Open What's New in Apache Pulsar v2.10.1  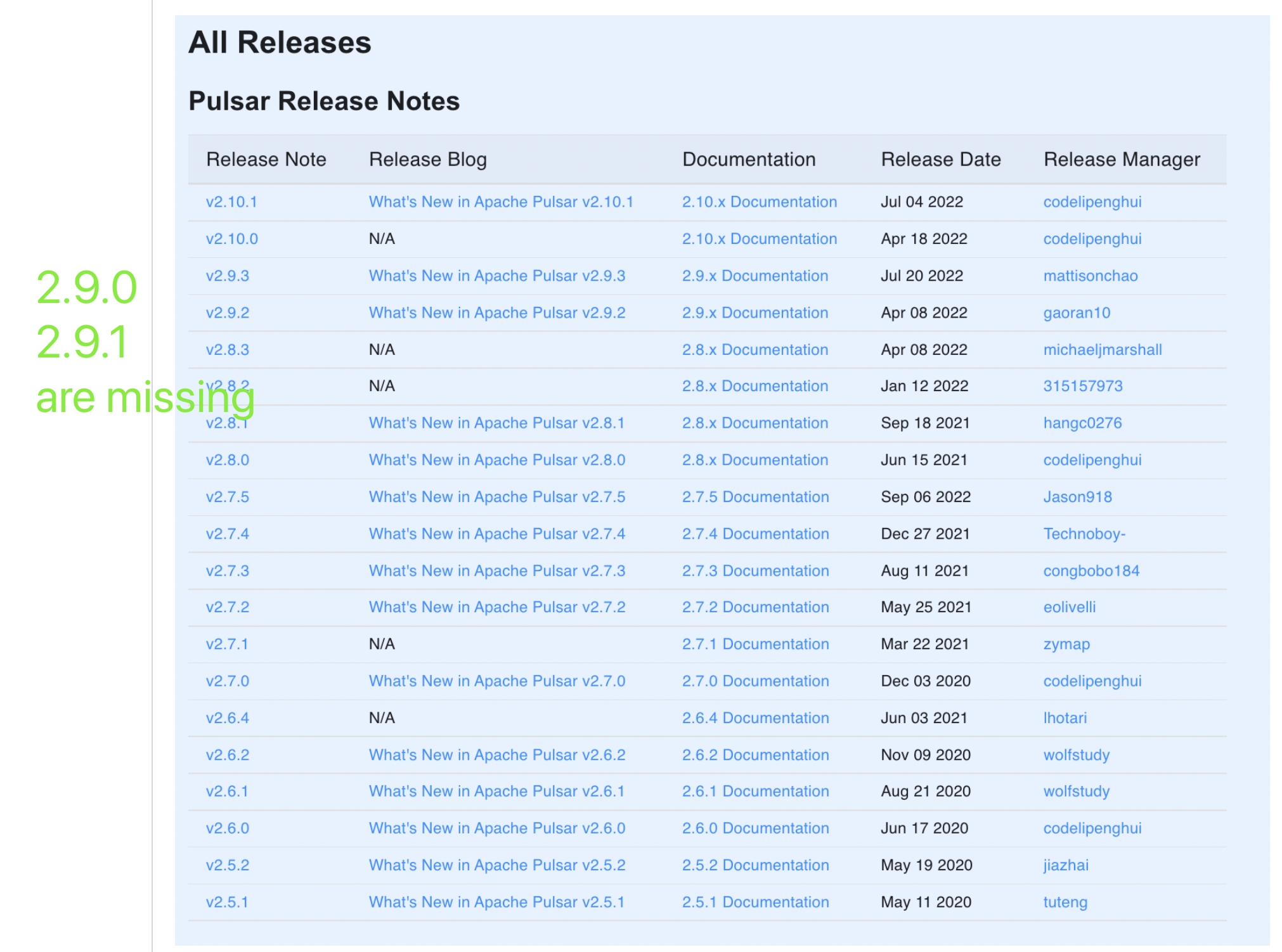tap(501, 202)
